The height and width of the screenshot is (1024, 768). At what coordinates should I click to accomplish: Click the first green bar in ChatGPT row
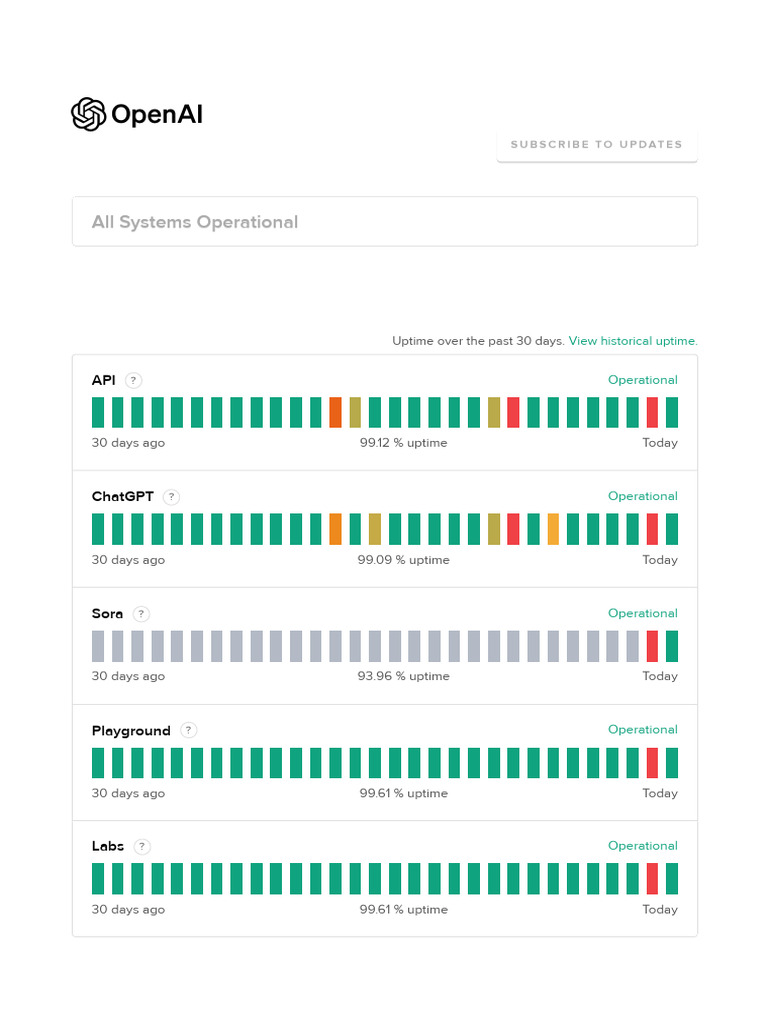click(x=98, y=529)
